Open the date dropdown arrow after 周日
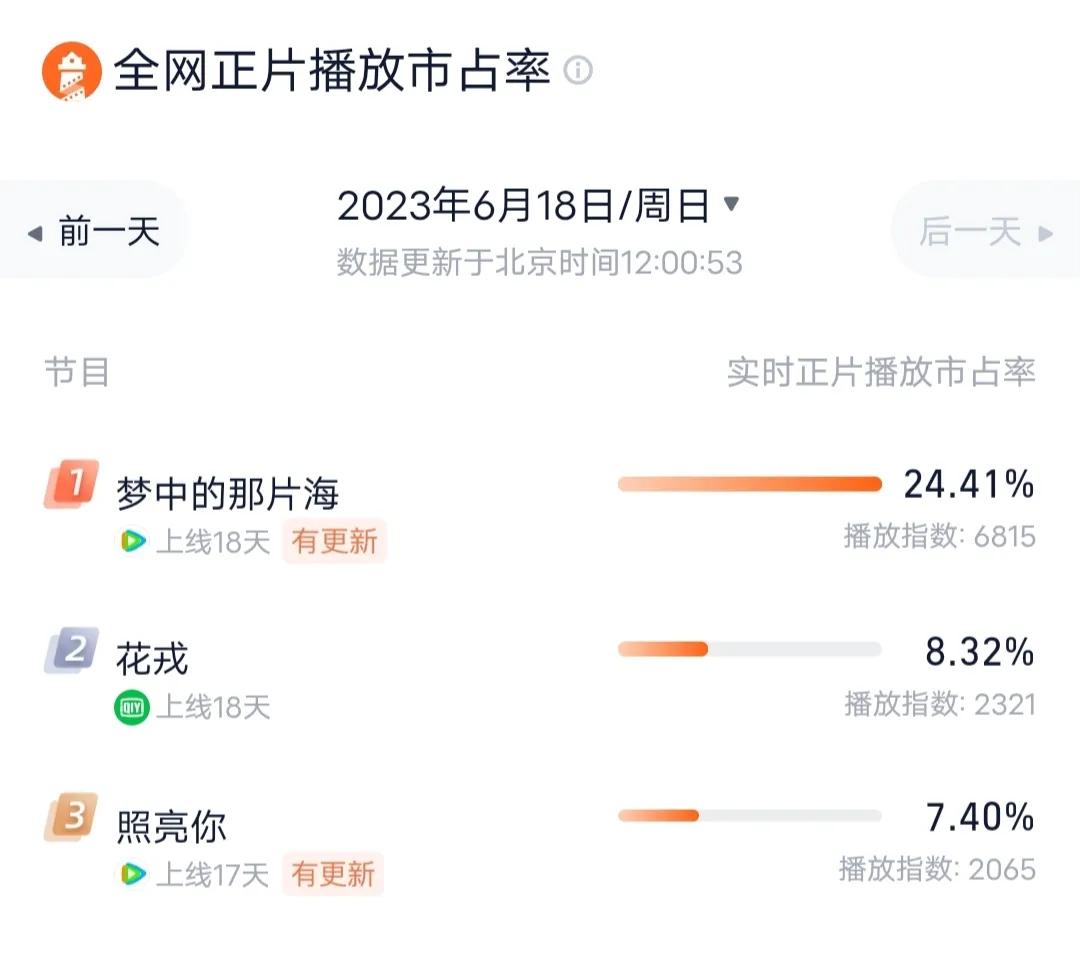 tap(731, 204)
